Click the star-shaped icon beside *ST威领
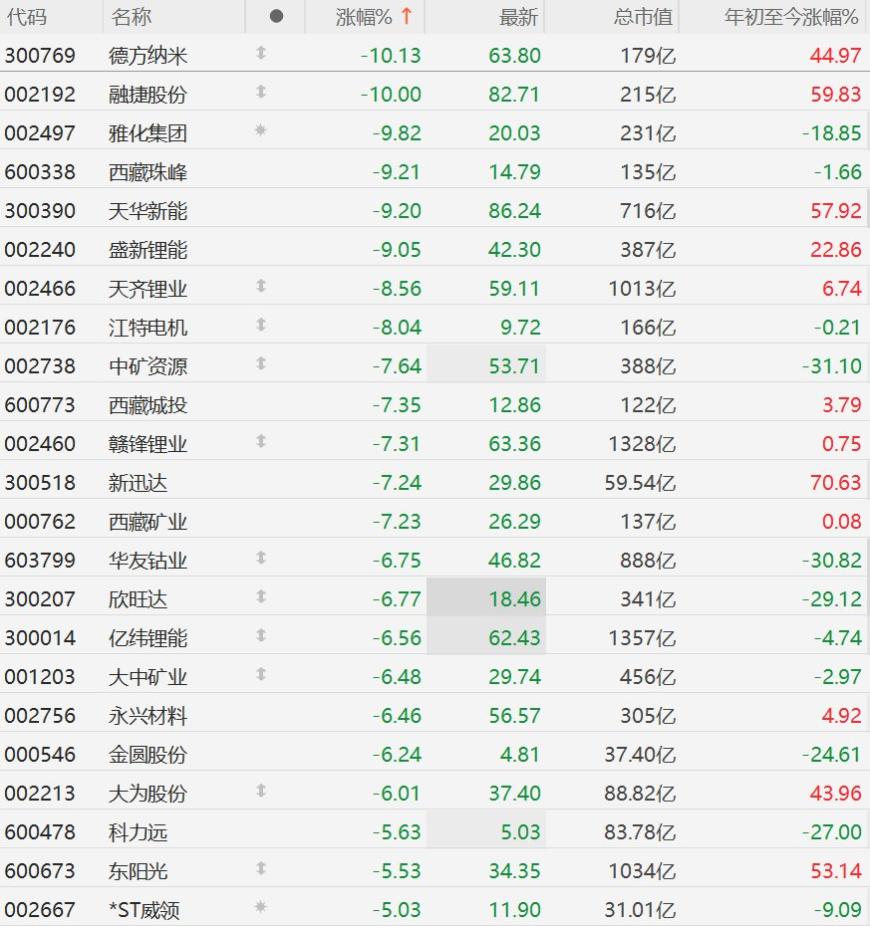Viewport: 870px width, 926px height. [260, 907]
